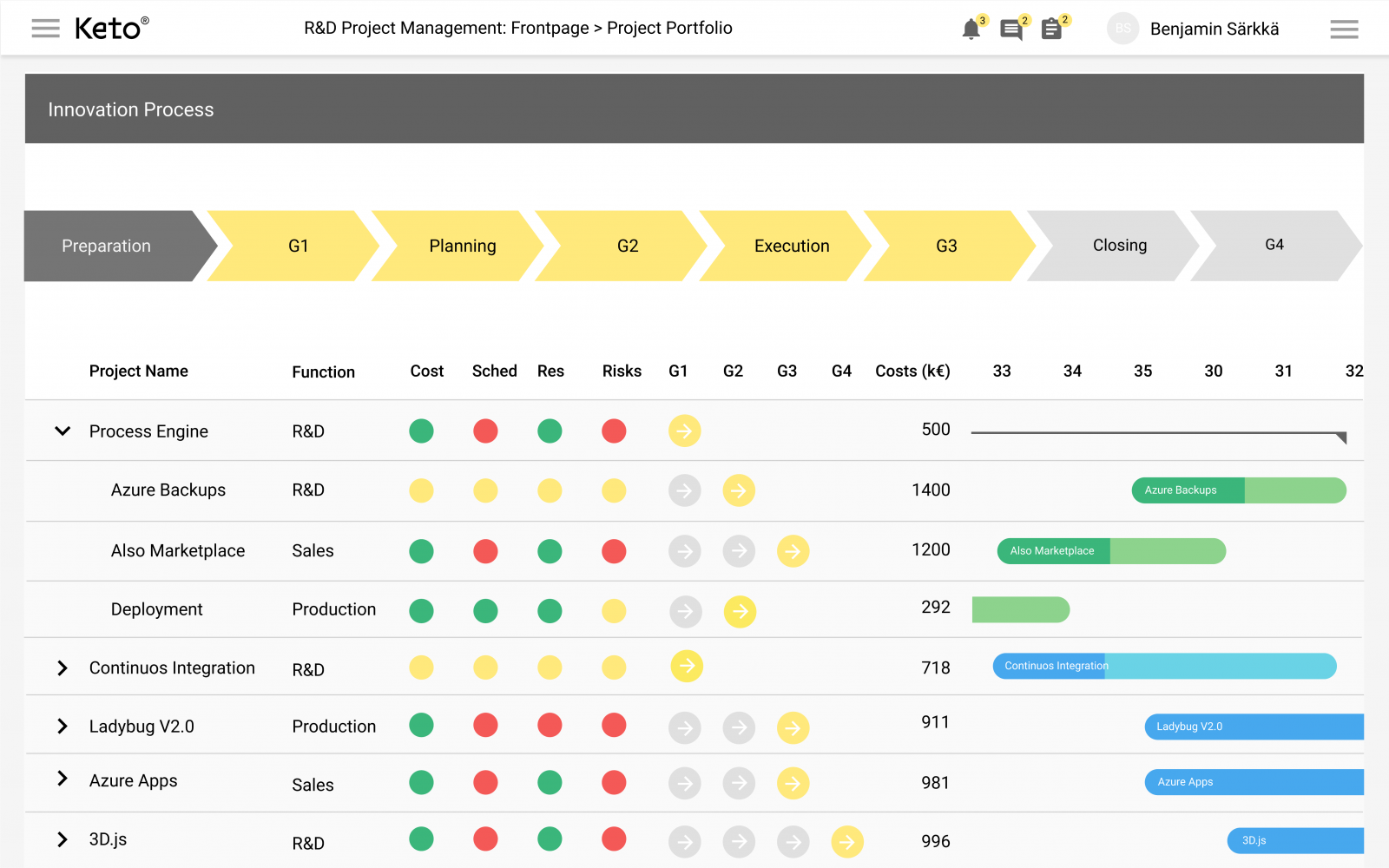
Task: Click the 3D.js Gantt bar
Action: [x=1295, y=840]
